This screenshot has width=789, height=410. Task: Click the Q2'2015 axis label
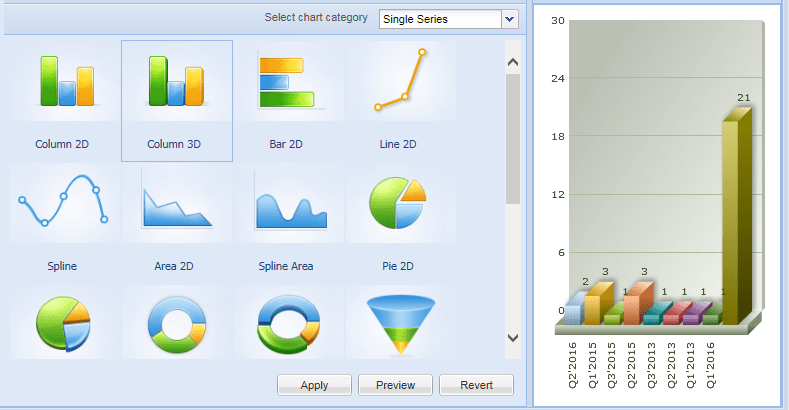pos(632,365)
